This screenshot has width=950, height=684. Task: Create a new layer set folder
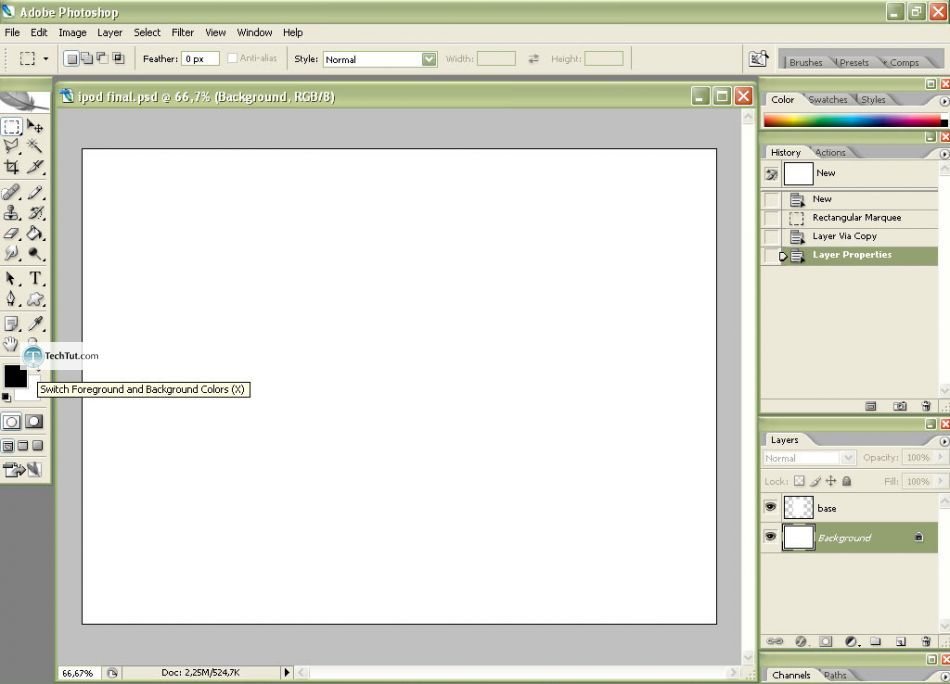[x=875, y=641]
